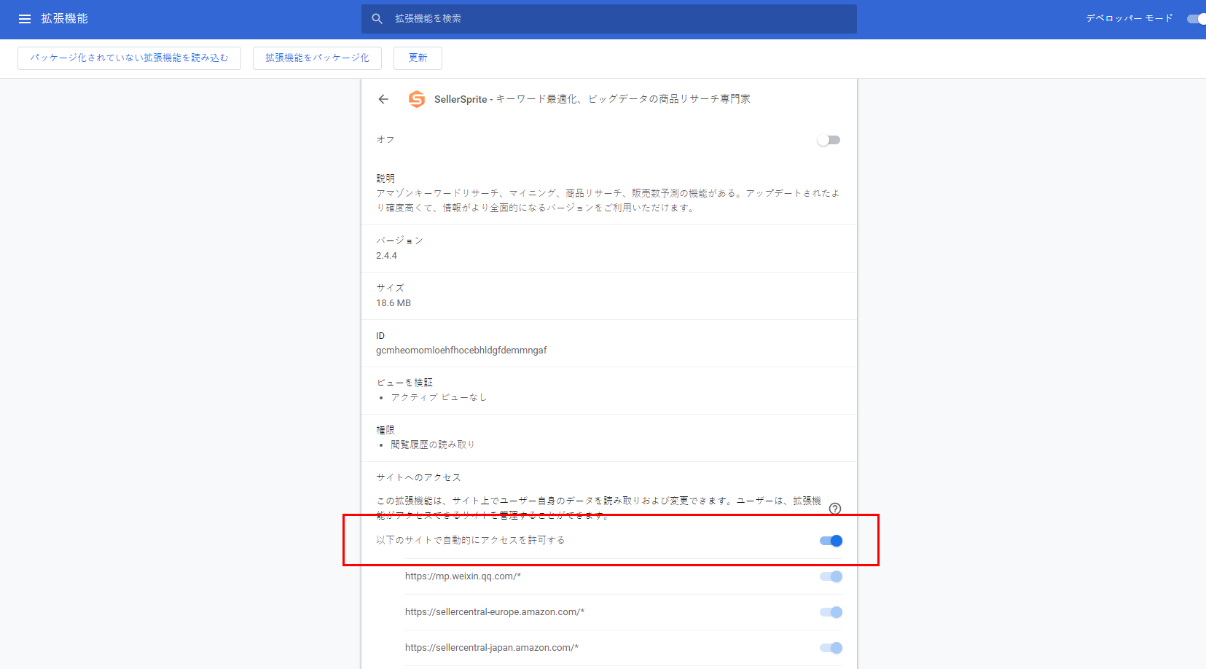The width and height of the screenshot is (1206, 669).
Task: Select the ID gcmheomomloehfhocebhldgfdemmngaf
Action: pyautogui.click(x=461, y=351)
